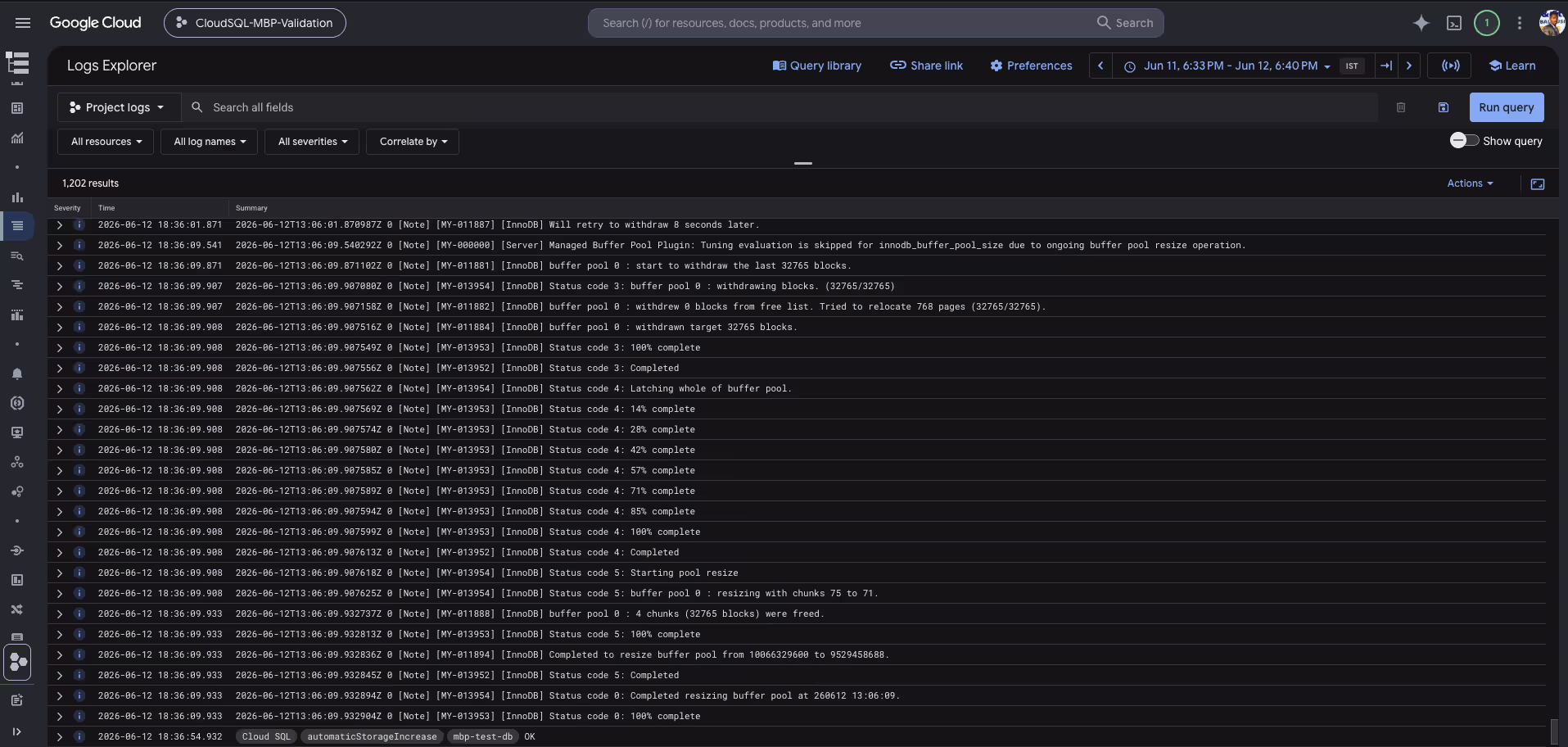Open the Query library link
1568x747 pixels.
[816, 66]
